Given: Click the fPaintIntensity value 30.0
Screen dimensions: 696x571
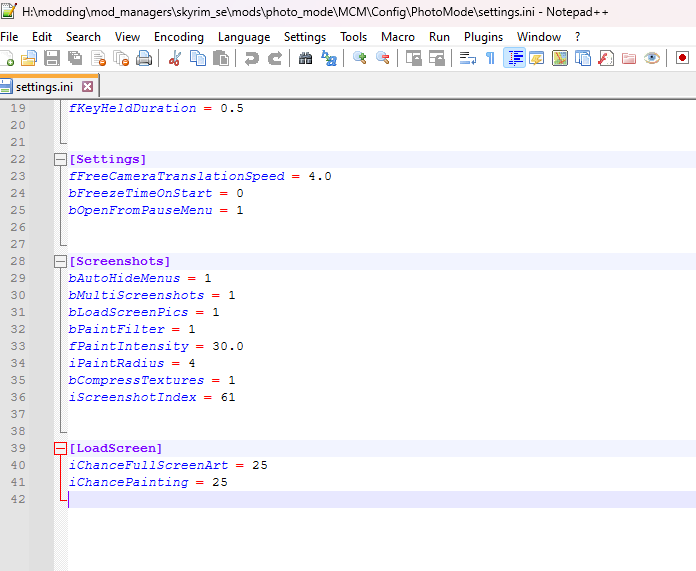Looking at the screenshot, I should pos(228,346).
